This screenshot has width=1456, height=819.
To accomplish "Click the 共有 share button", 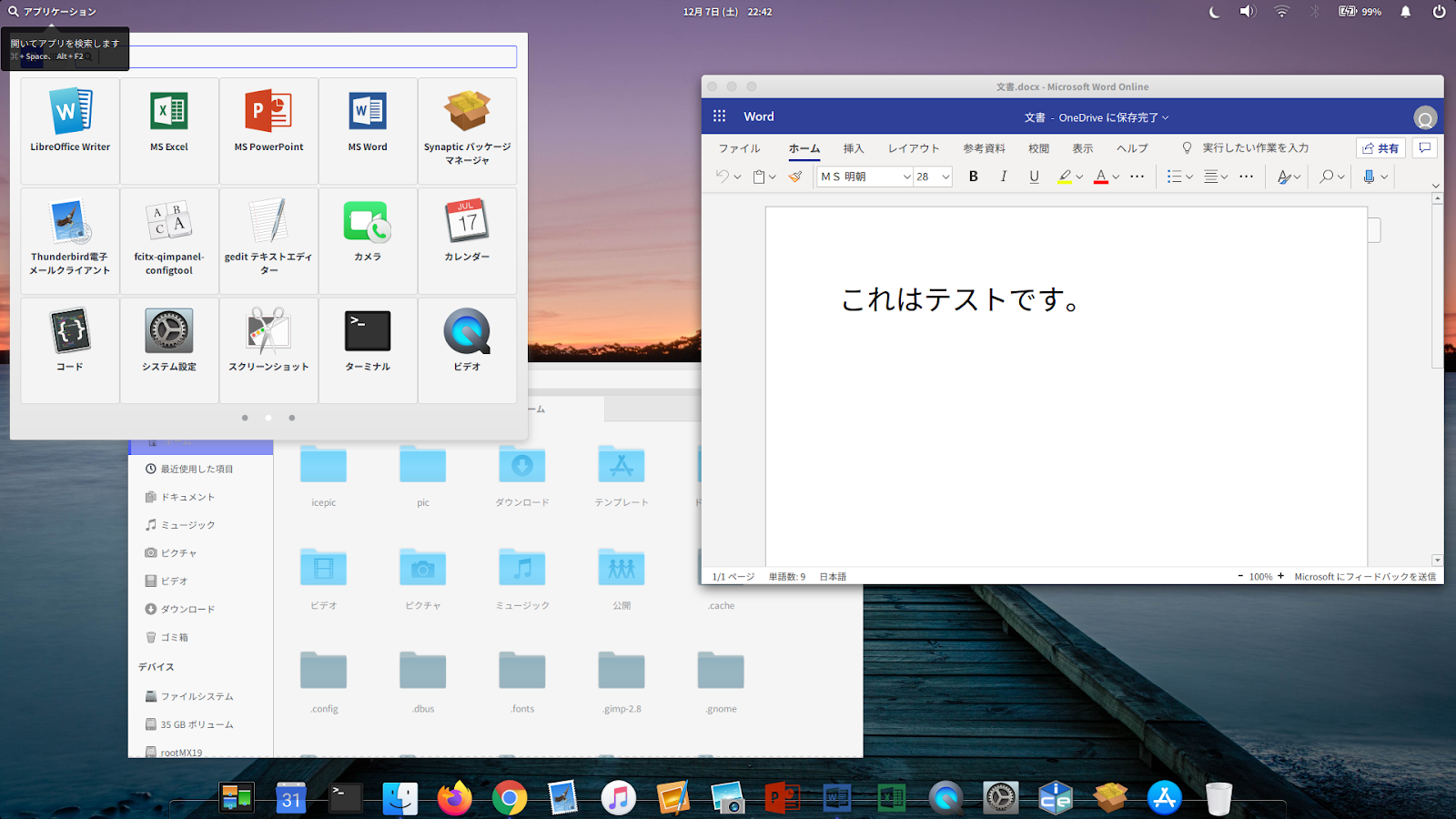I will coord(1380,148).
